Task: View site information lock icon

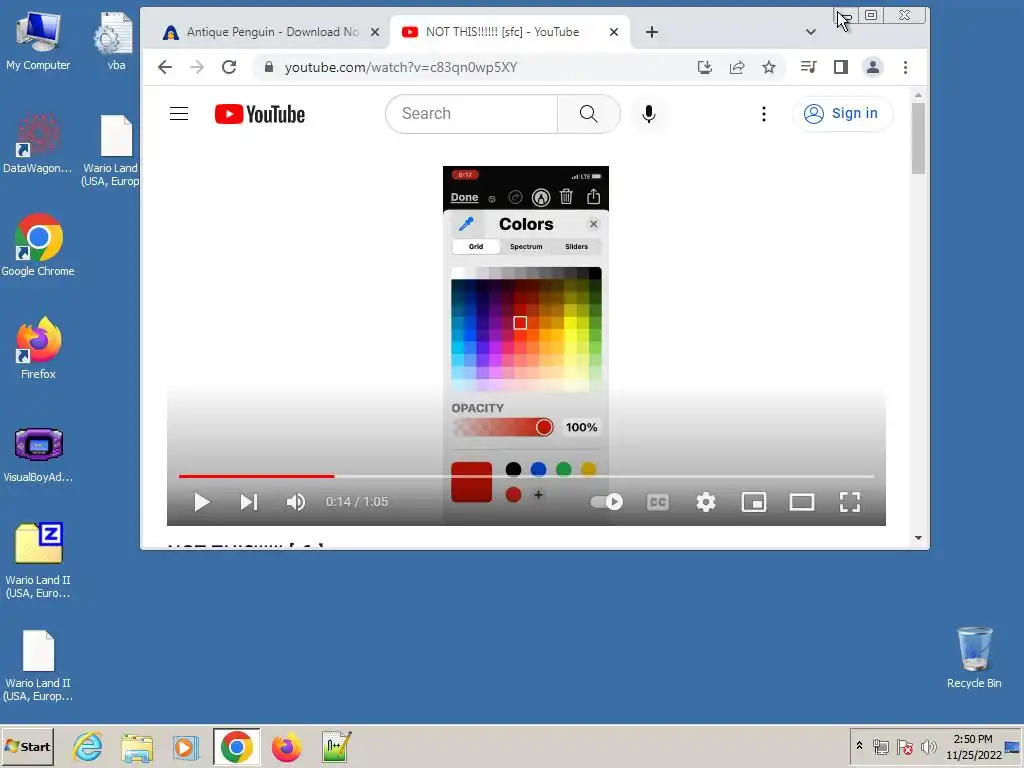Action: (x=268, y=67)
